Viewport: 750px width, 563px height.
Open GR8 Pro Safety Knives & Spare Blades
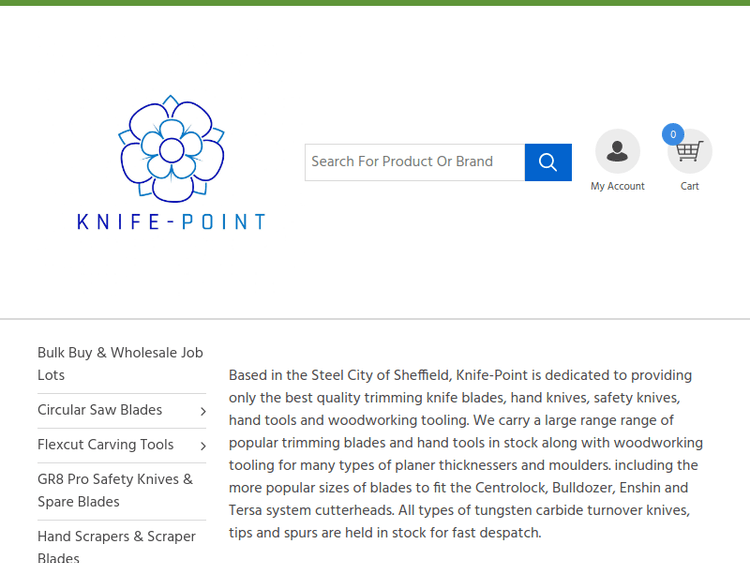pyautogui.click(x=115, y=490)
